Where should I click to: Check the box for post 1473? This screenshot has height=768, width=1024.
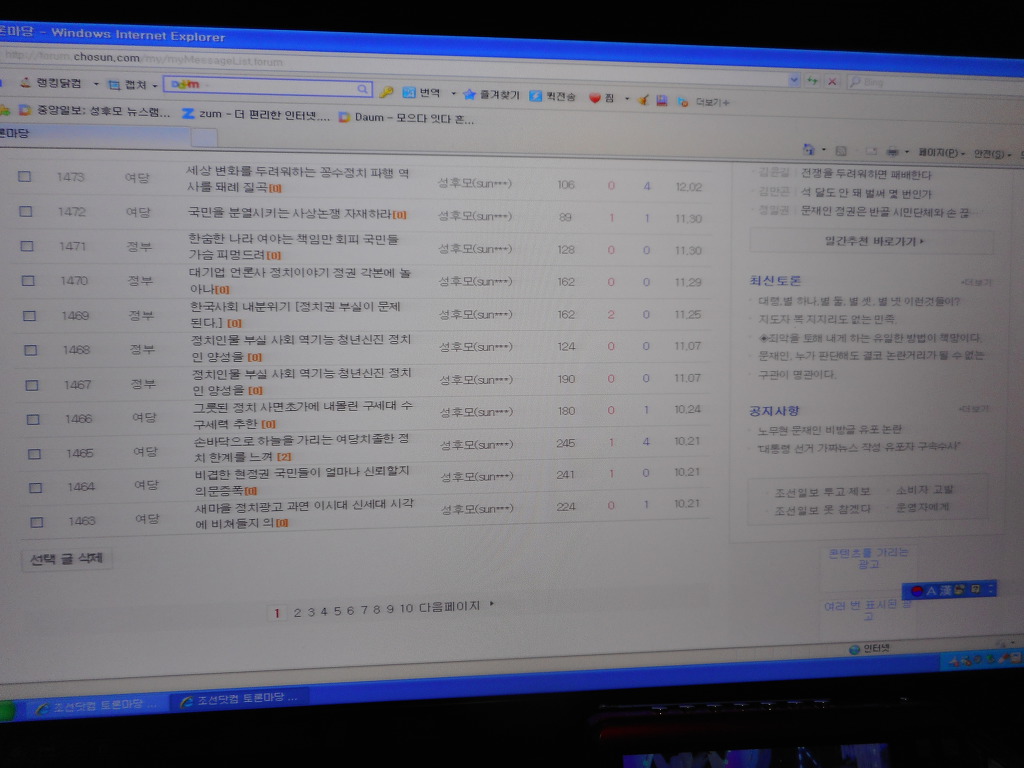tap(25, 177)
